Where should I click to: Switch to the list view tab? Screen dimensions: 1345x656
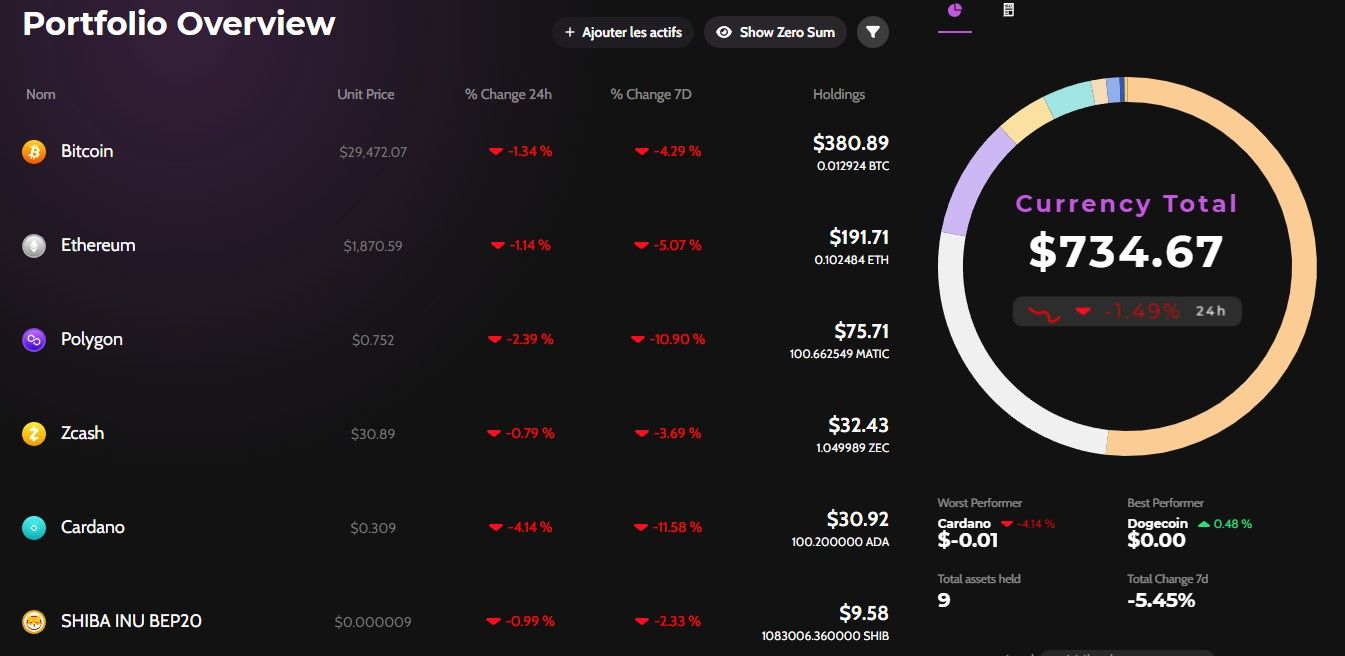click(x=1008, y=10)
